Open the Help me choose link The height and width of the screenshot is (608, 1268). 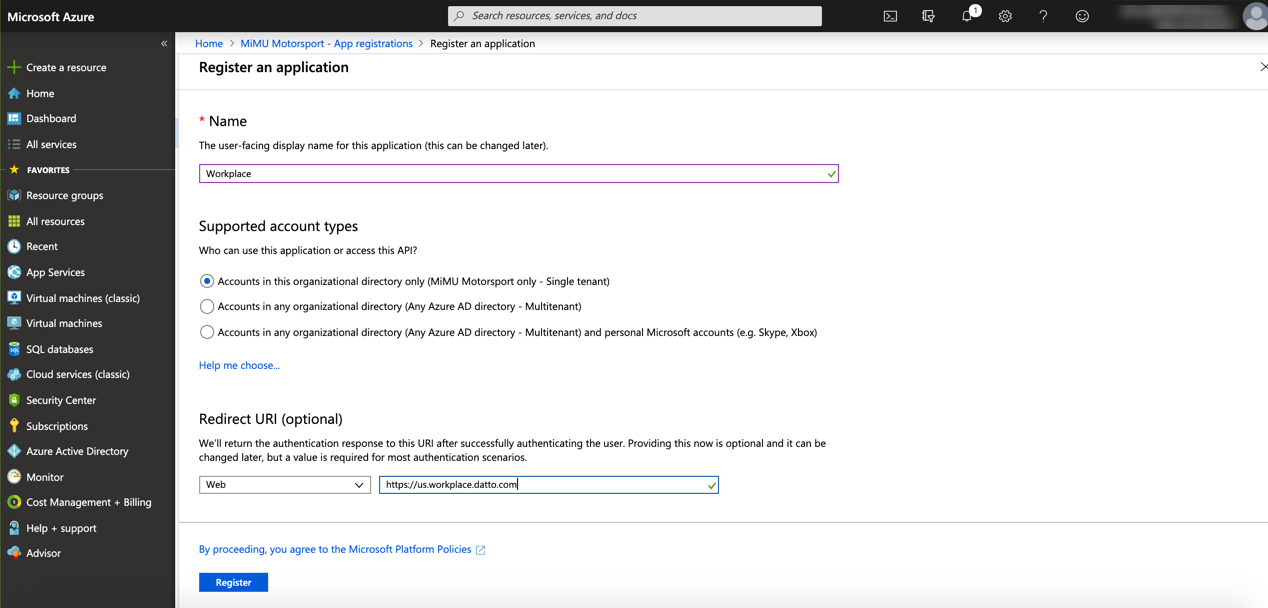239,365
